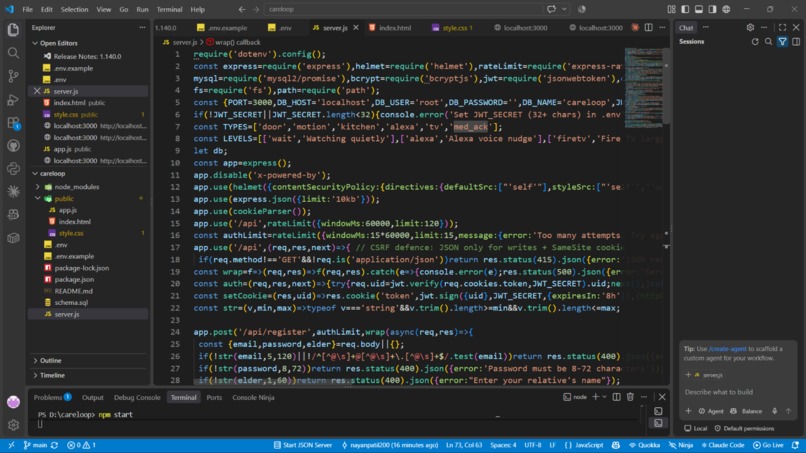Open the Source Control view
The image size is (806, 453).
(x=13, y=76)
